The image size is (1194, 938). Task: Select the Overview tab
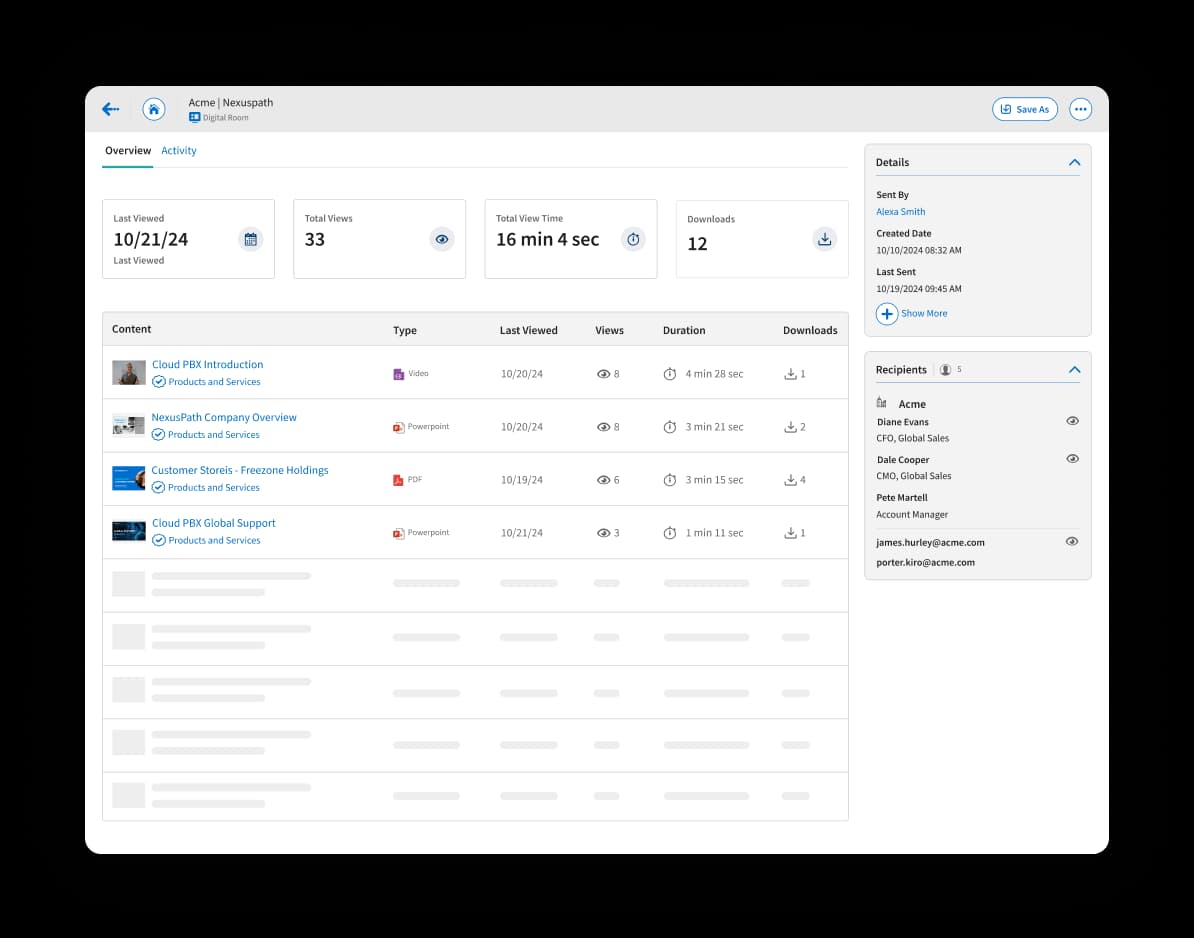128,151
